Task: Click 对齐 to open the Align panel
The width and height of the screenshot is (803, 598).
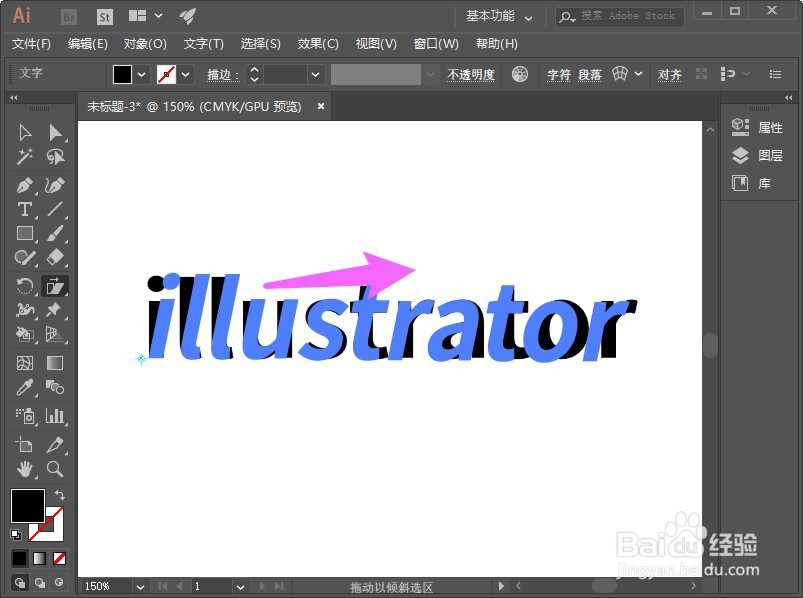Action: pyautogui.click(x=670, y=74)
